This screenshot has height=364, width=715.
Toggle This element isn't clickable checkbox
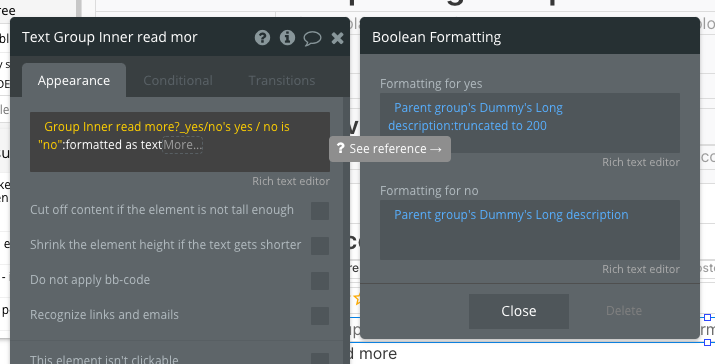click(x=320, y=358)
